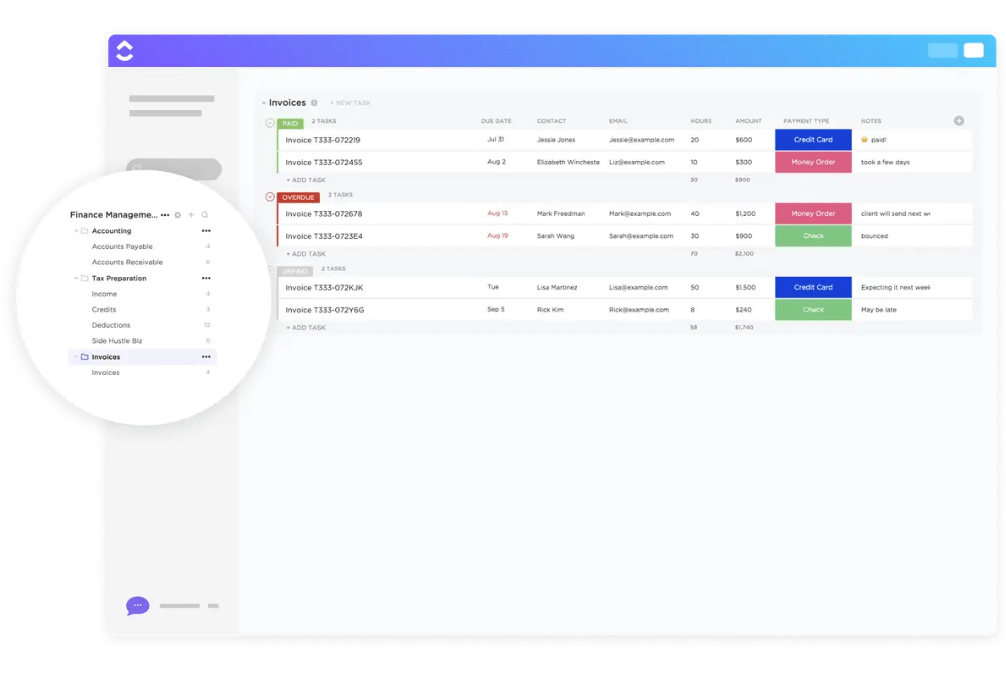Open task Invoice T333-072KJK
The width and height of the screenshot is (1006, 675).
pos(324,287)
